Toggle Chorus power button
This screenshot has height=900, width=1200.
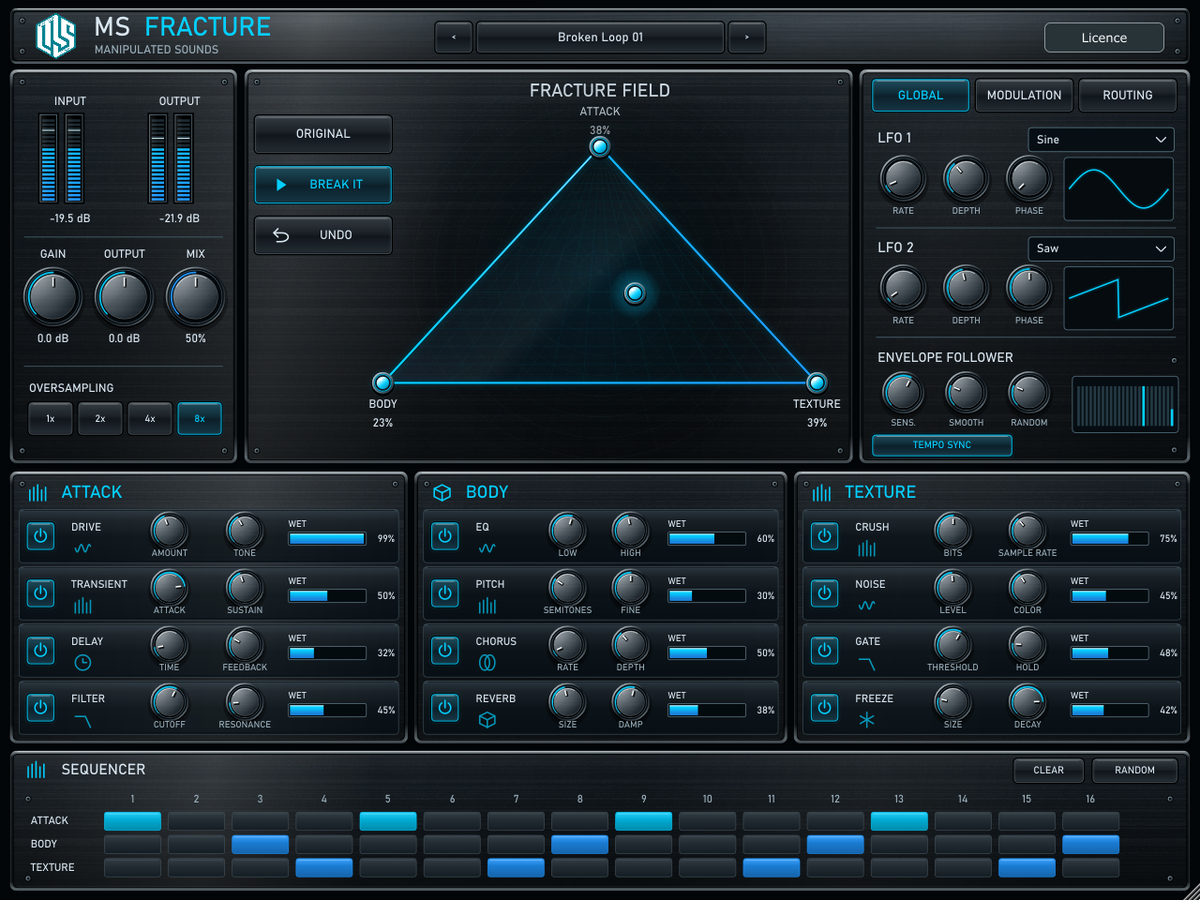click(x=445, y=650)
